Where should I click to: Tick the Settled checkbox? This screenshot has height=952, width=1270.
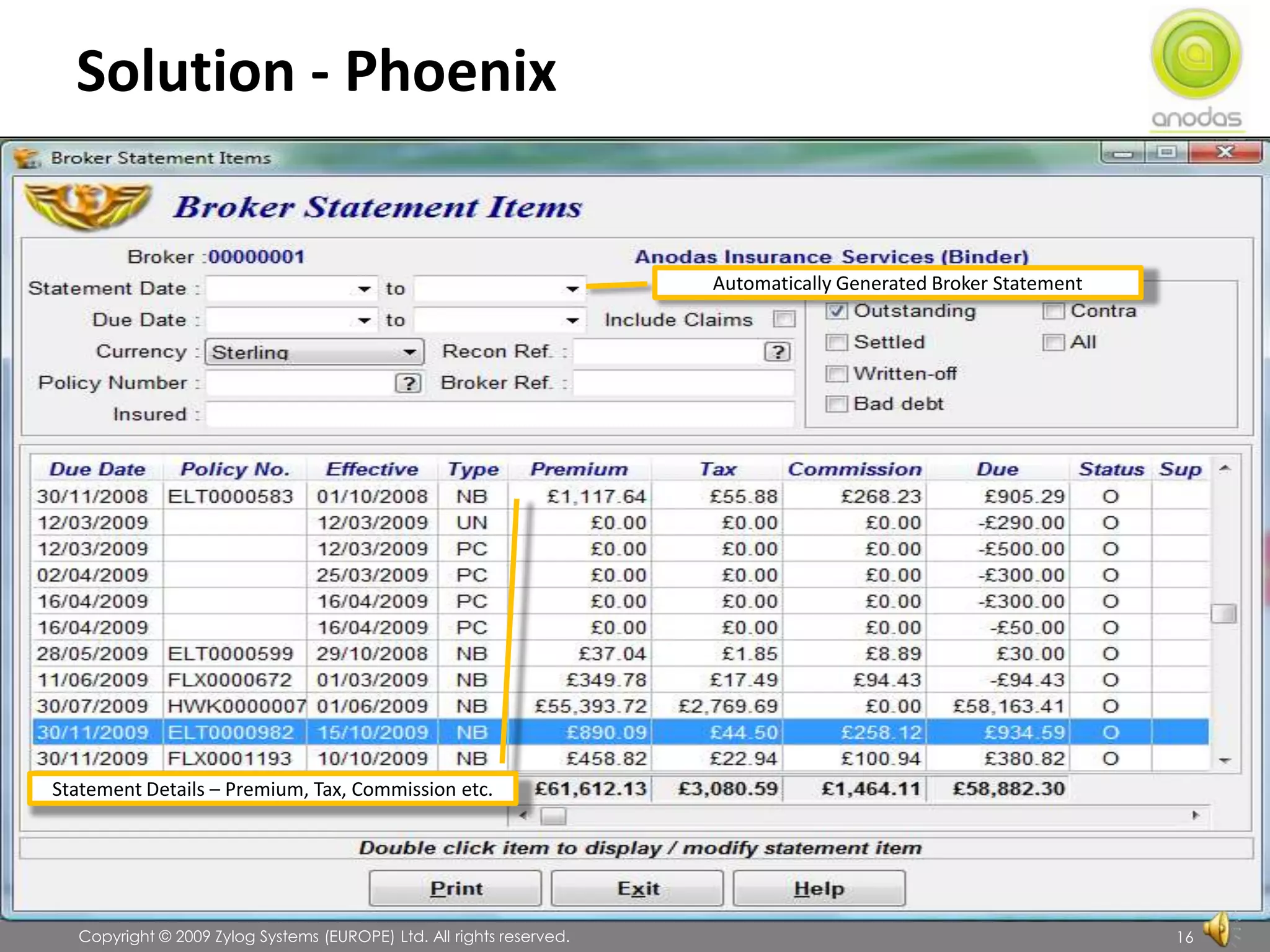coord(837,342)
